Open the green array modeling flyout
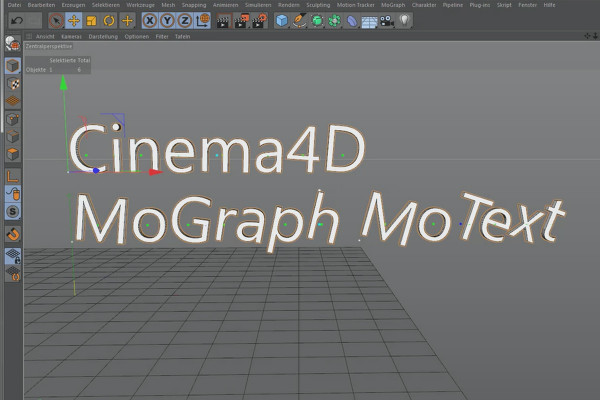This screenshot has width=600, height=400. (334, 21)
